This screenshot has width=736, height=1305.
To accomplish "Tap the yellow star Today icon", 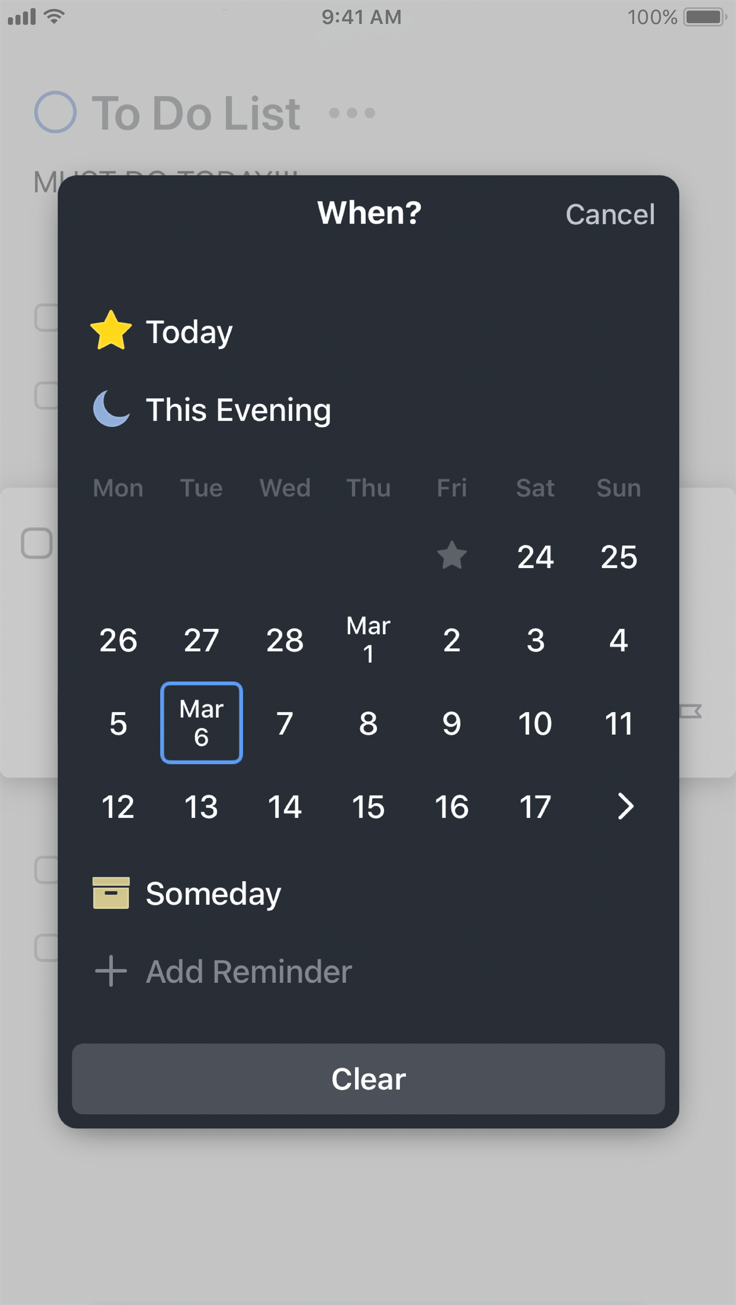I will point(111,331).
